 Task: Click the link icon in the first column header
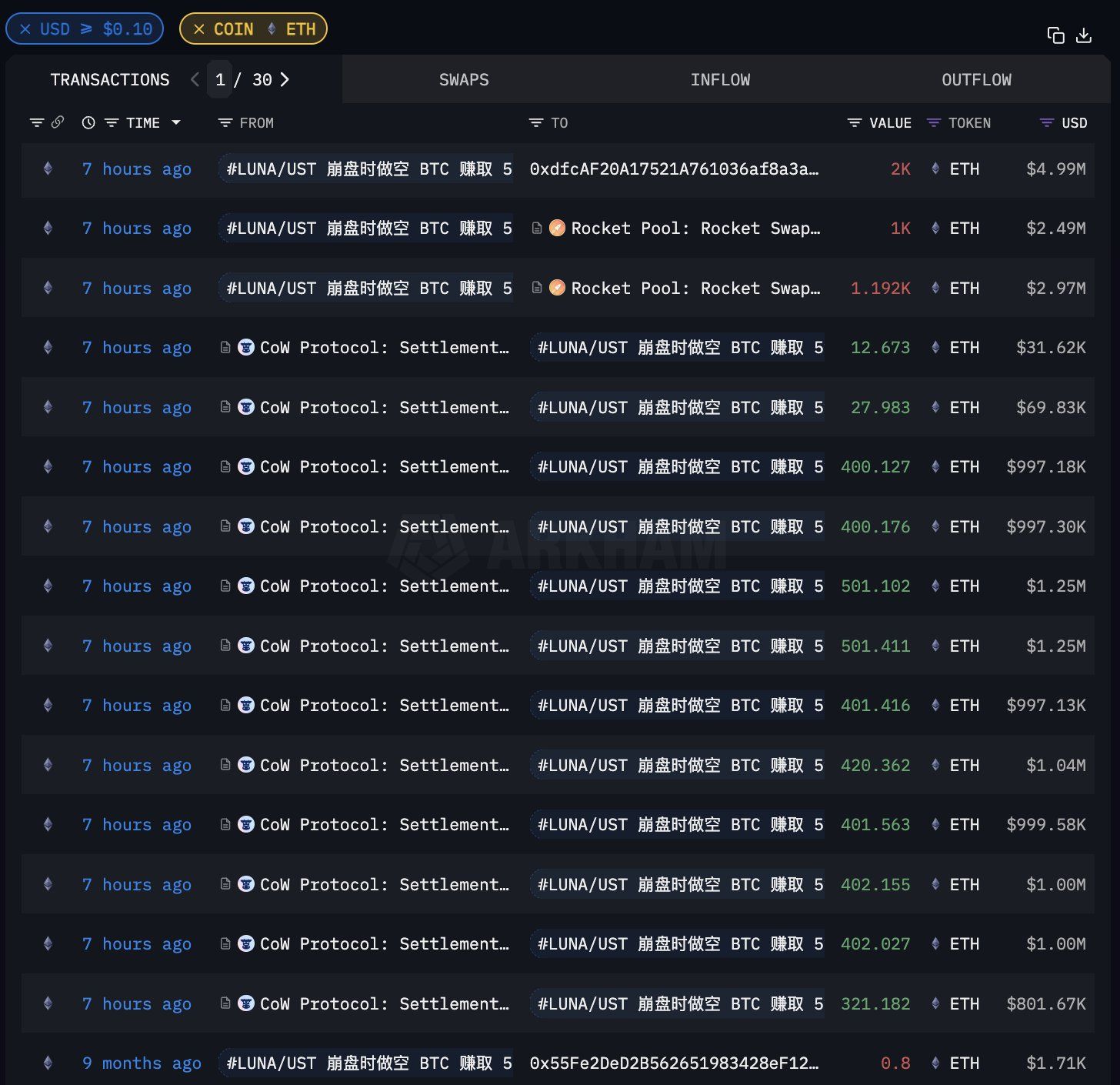point(59,122)
